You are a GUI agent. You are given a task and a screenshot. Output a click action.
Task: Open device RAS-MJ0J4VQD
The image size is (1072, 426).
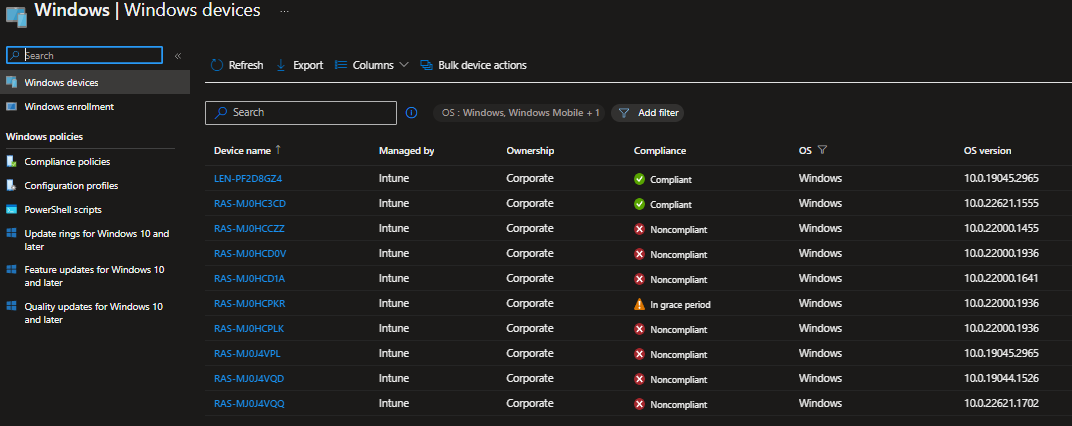pyautogui.click(x=249, y=378)
